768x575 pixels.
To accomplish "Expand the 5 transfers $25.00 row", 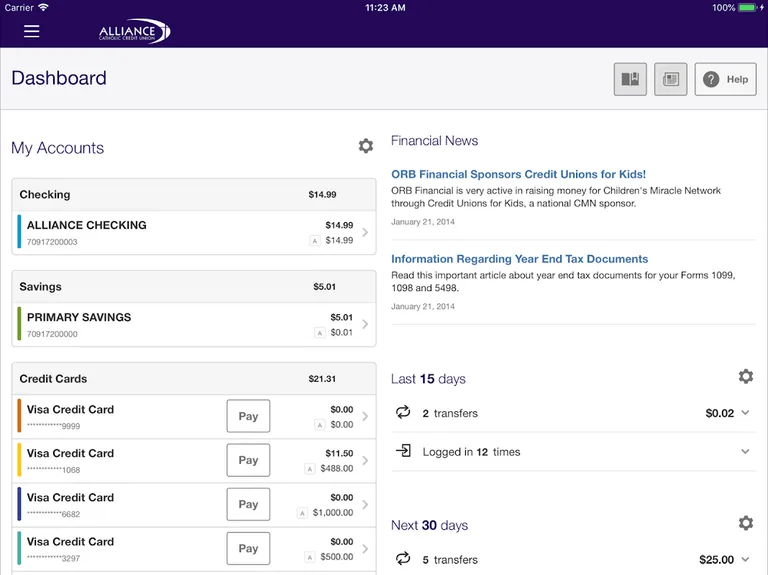I will 574,559.
